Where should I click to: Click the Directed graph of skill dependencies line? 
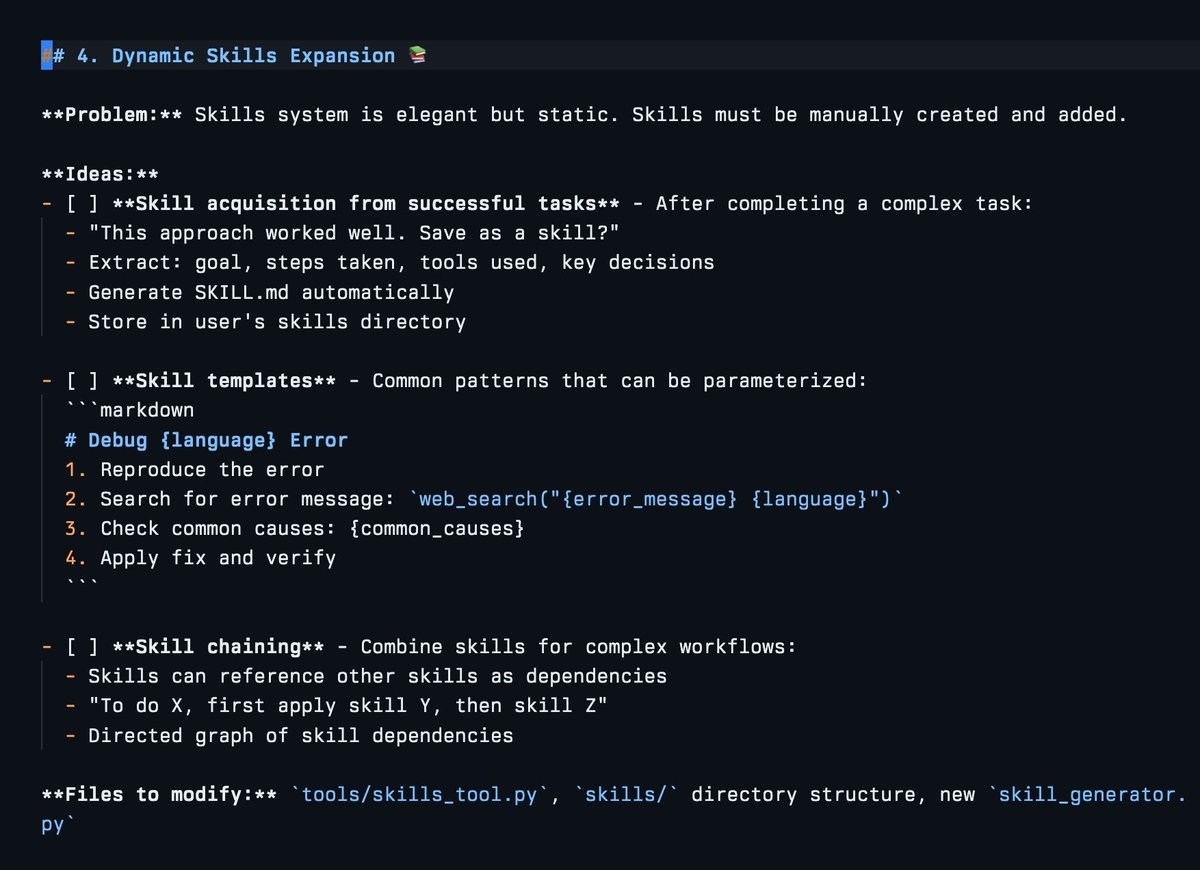[300, 736]
